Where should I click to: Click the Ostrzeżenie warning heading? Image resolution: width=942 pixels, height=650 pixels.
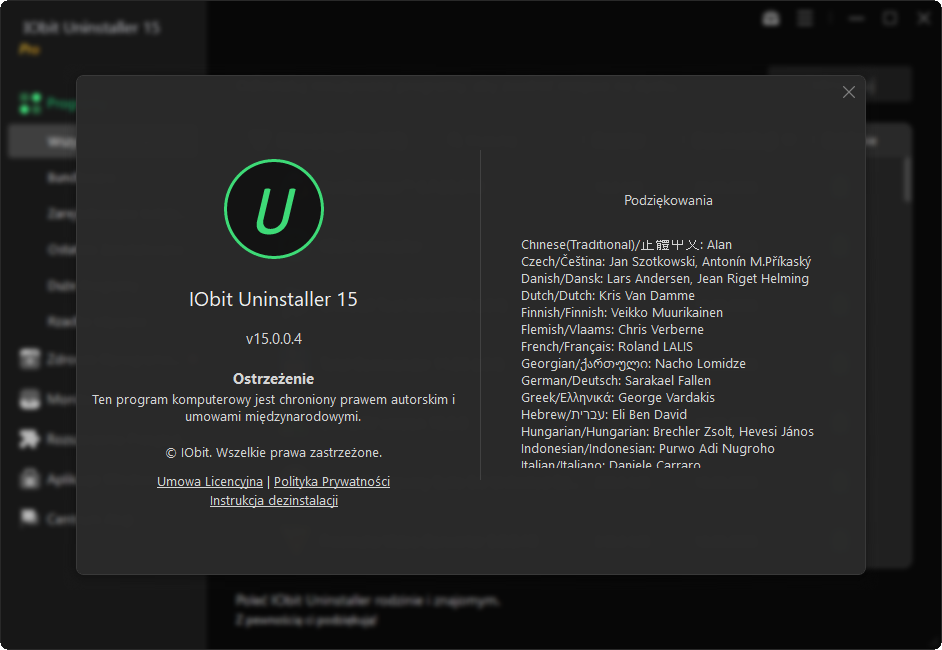point(273,379)
